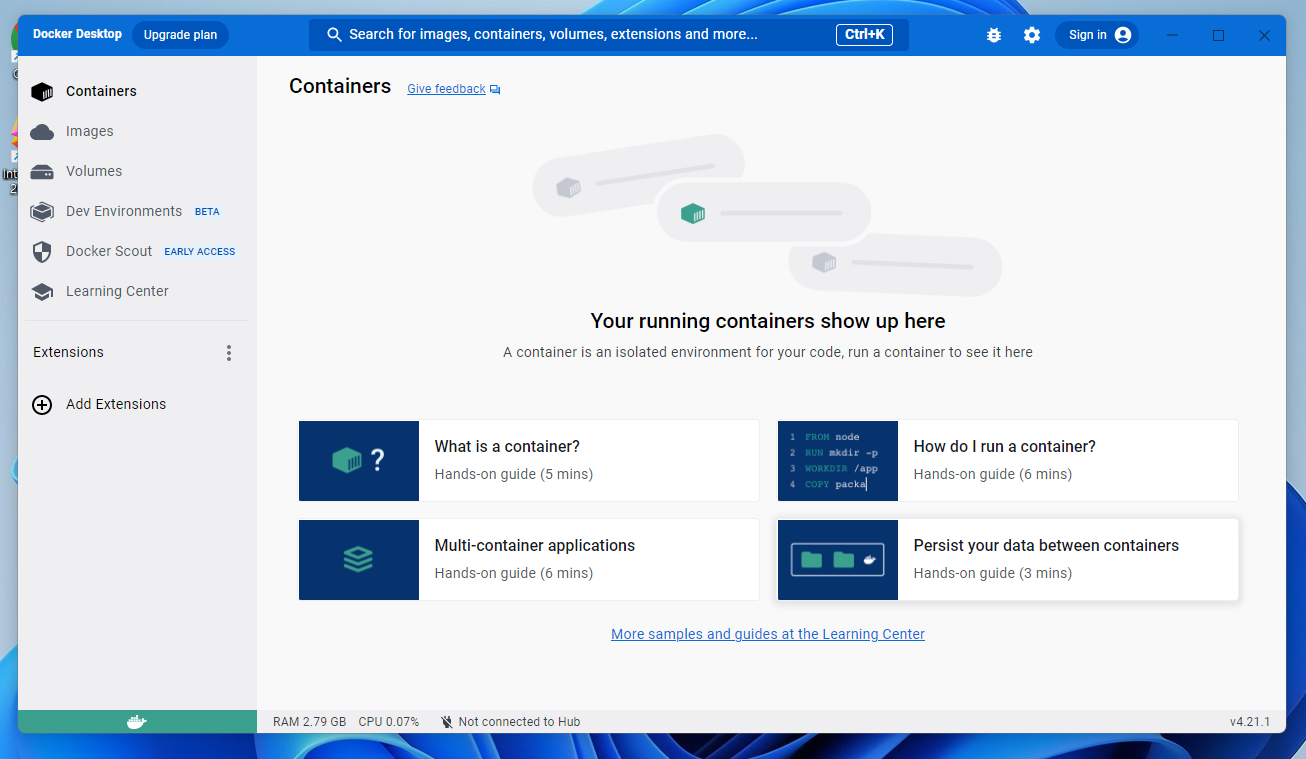Click the Extensions section heading

pyautogui.click(x=68, y=353)
